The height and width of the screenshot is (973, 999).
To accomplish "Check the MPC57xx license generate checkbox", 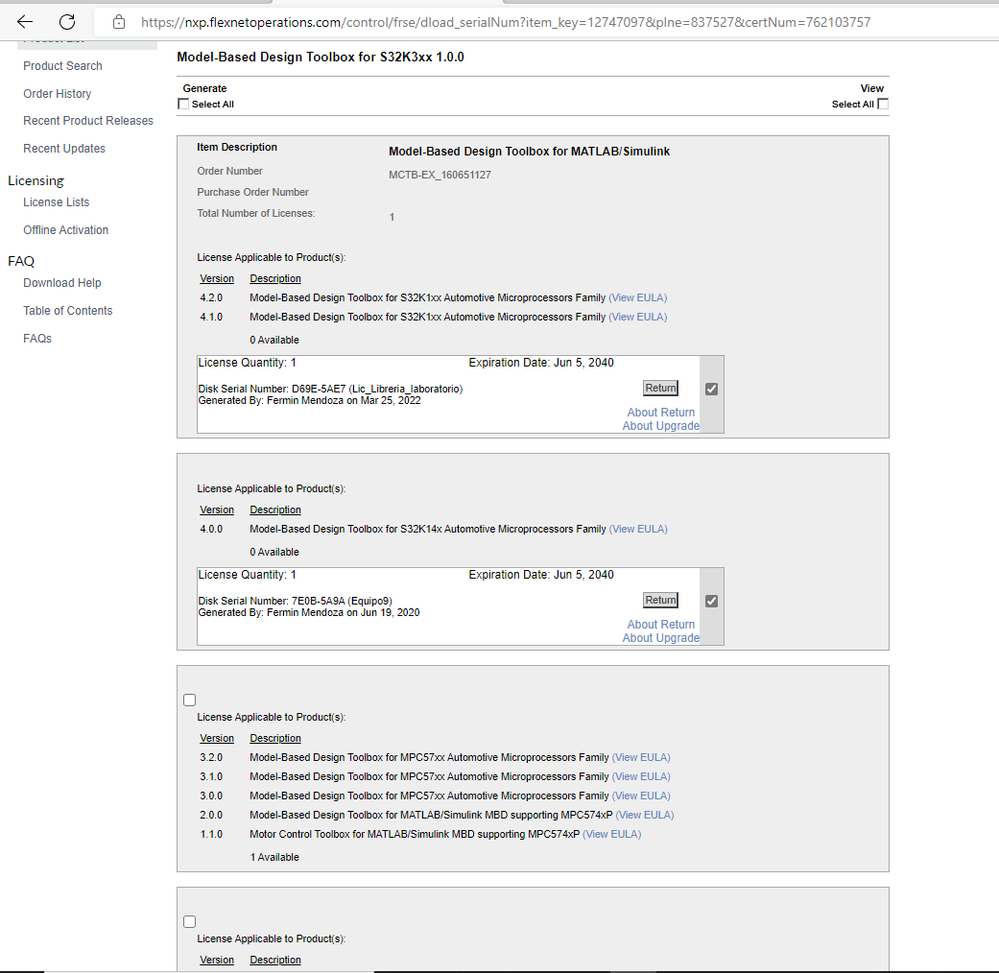I will coord(189,700).
